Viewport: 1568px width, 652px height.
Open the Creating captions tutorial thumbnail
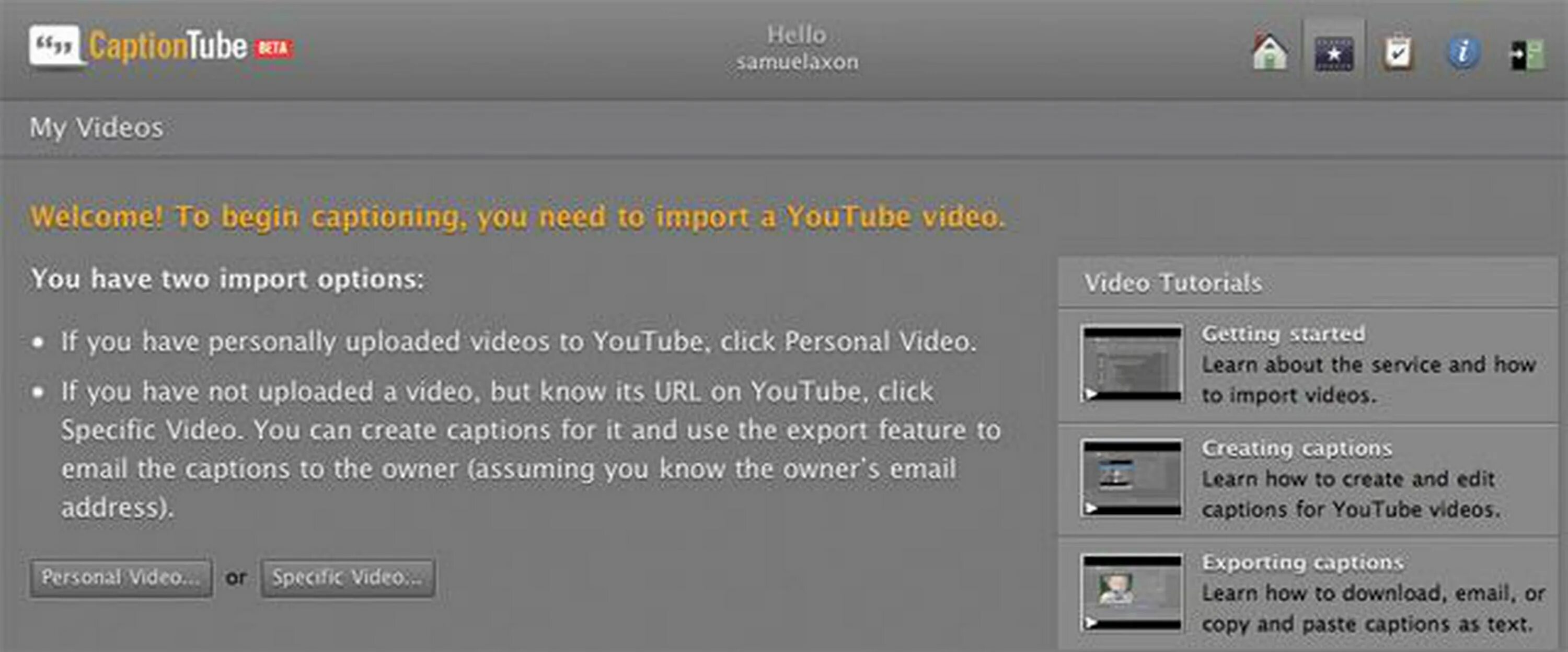click(x=1132, y=478)
